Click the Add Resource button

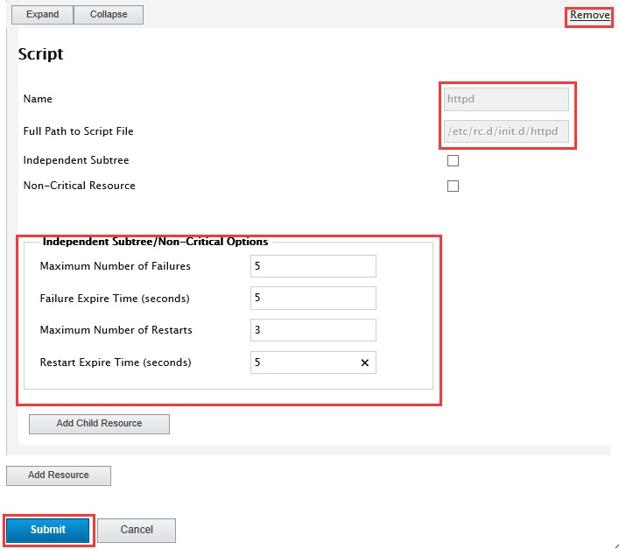click(58, 475)
